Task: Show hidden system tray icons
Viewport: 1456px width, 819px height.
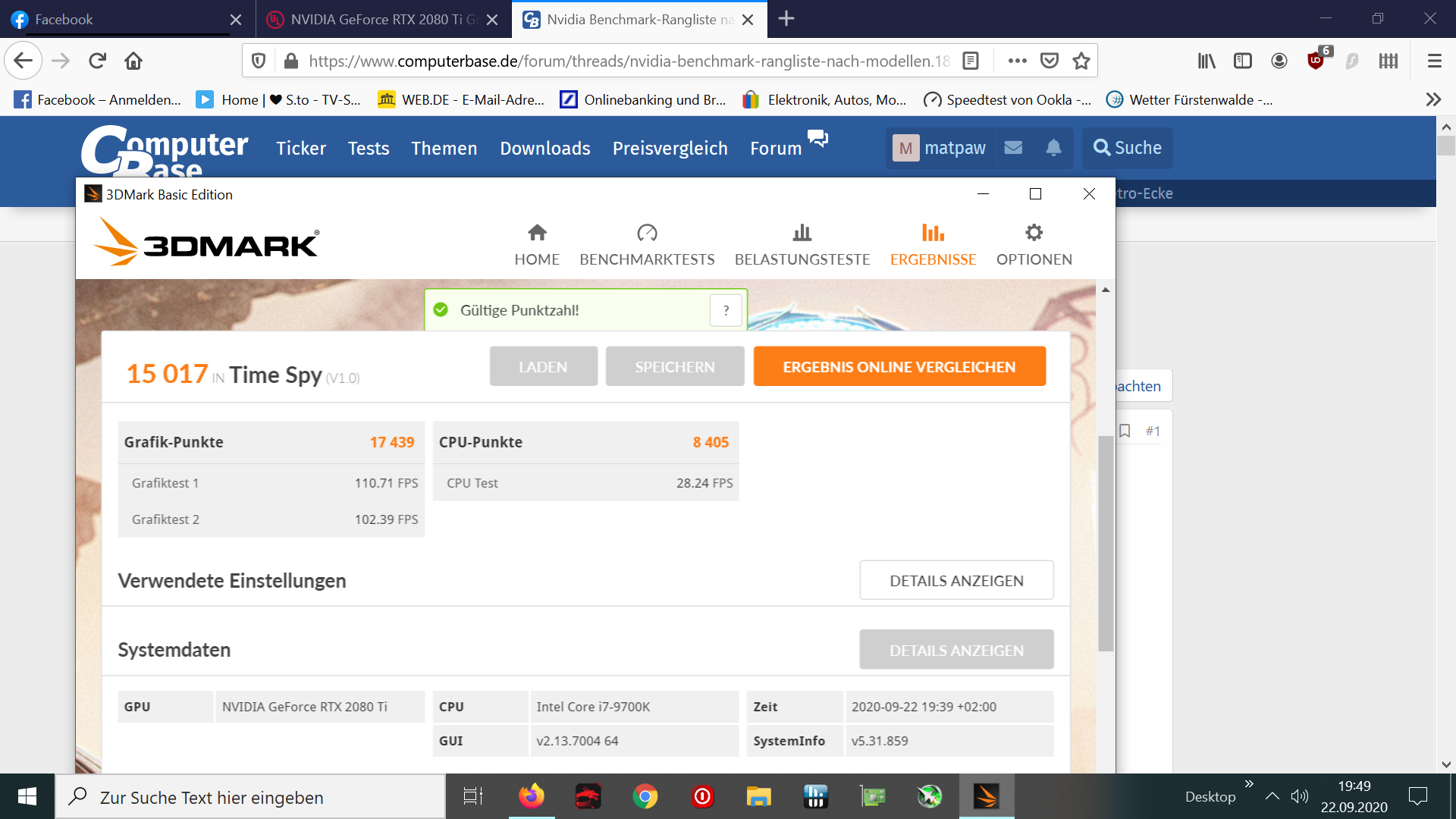Action: [1272, 796]
